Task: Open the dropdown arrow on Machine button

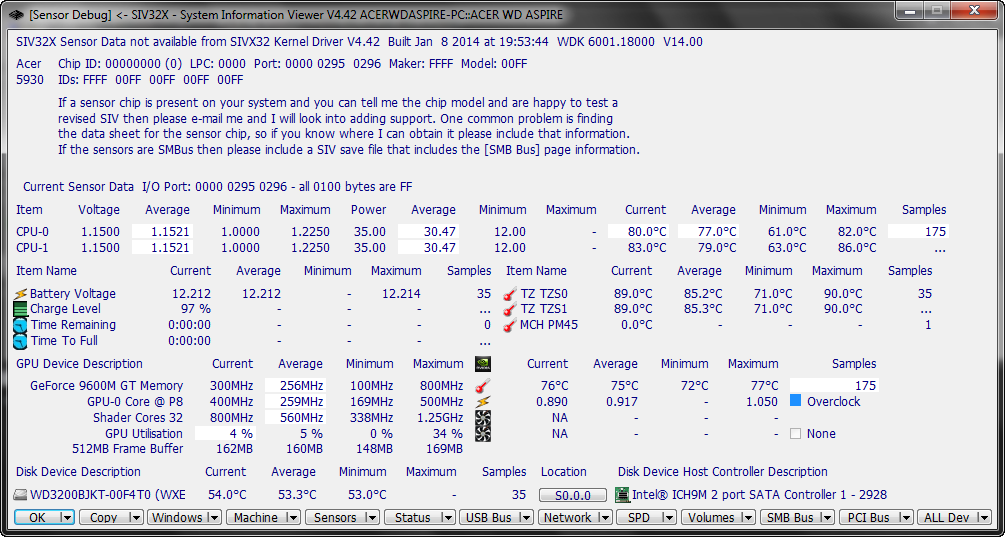Action: pos(293,517)
